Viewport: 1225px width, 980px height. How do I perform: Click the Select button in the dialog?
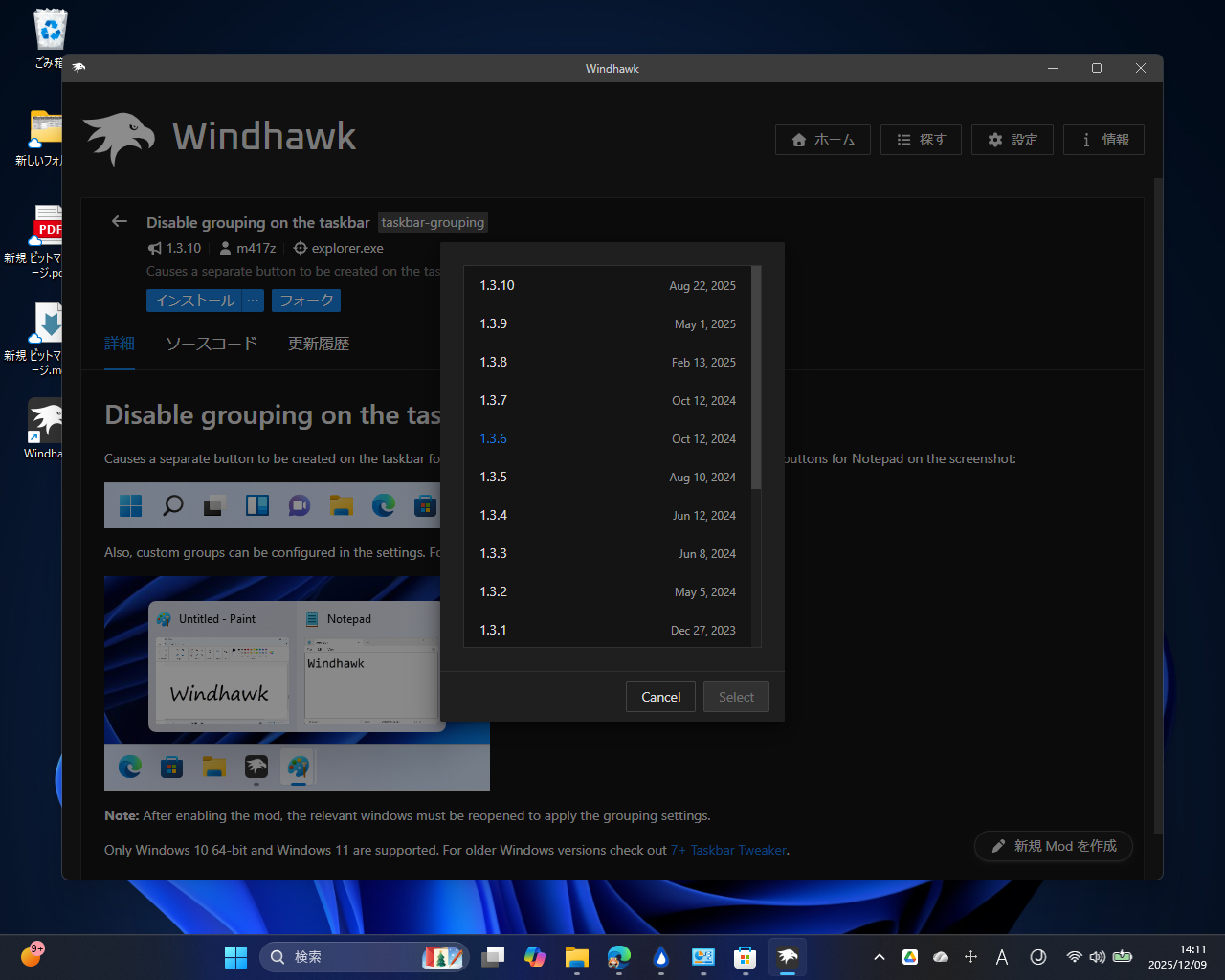pyautogui.click(x=736, y=697)
